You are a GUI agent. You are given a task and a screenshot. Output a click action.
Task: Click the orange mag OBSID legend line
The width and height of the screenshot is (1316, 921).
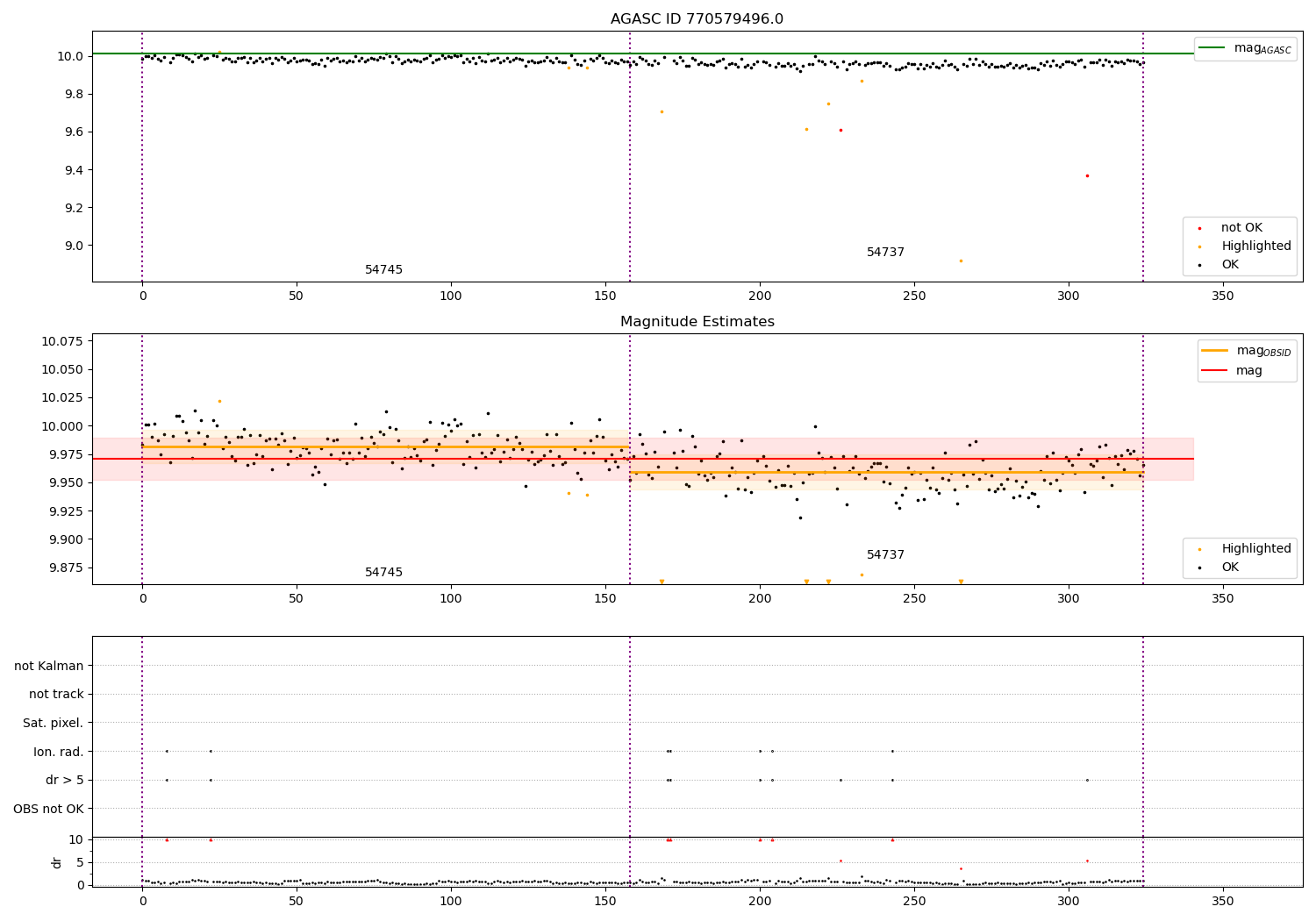(1214, 351)
